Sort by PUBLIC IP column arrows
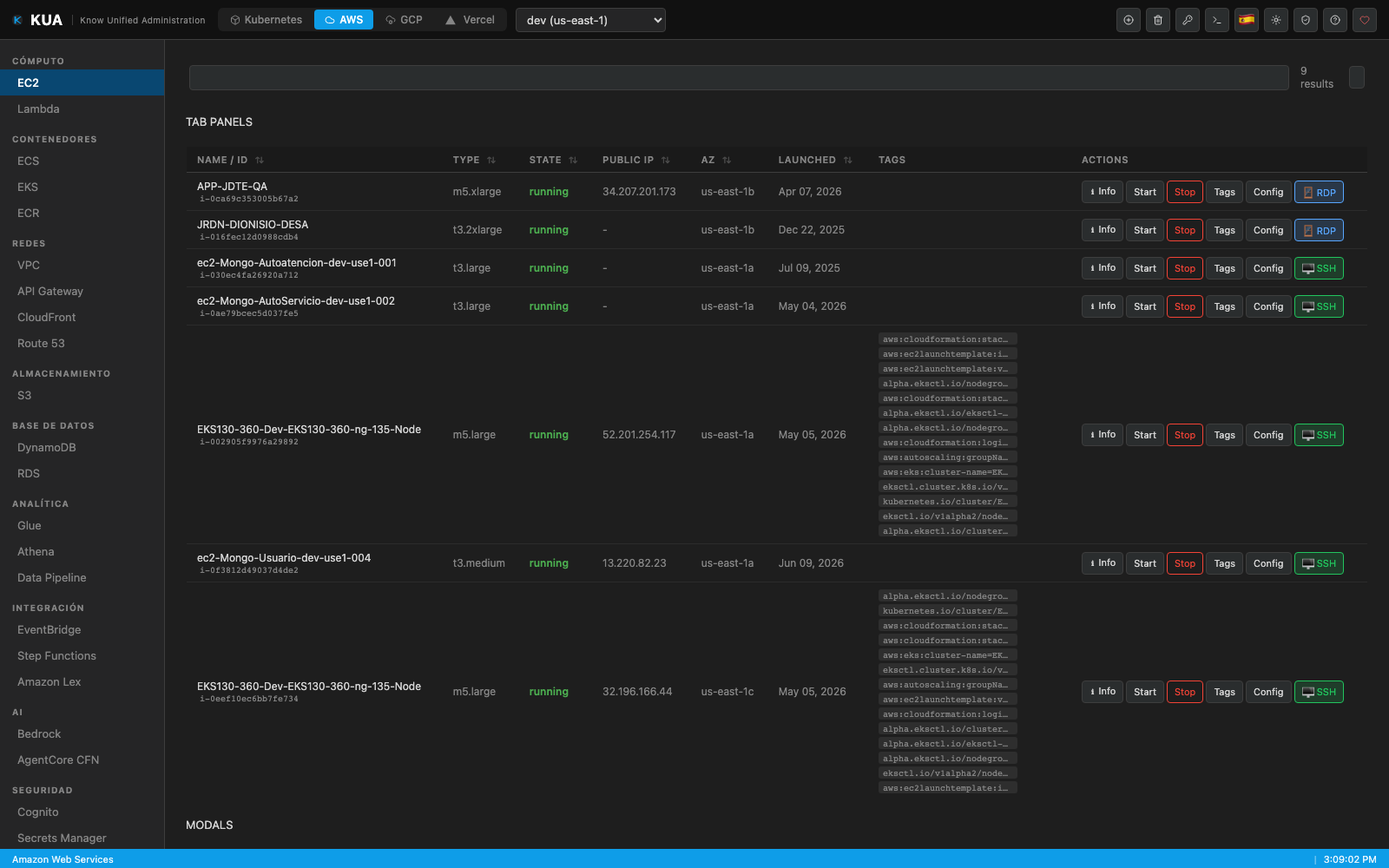 (x=666, y=161)
